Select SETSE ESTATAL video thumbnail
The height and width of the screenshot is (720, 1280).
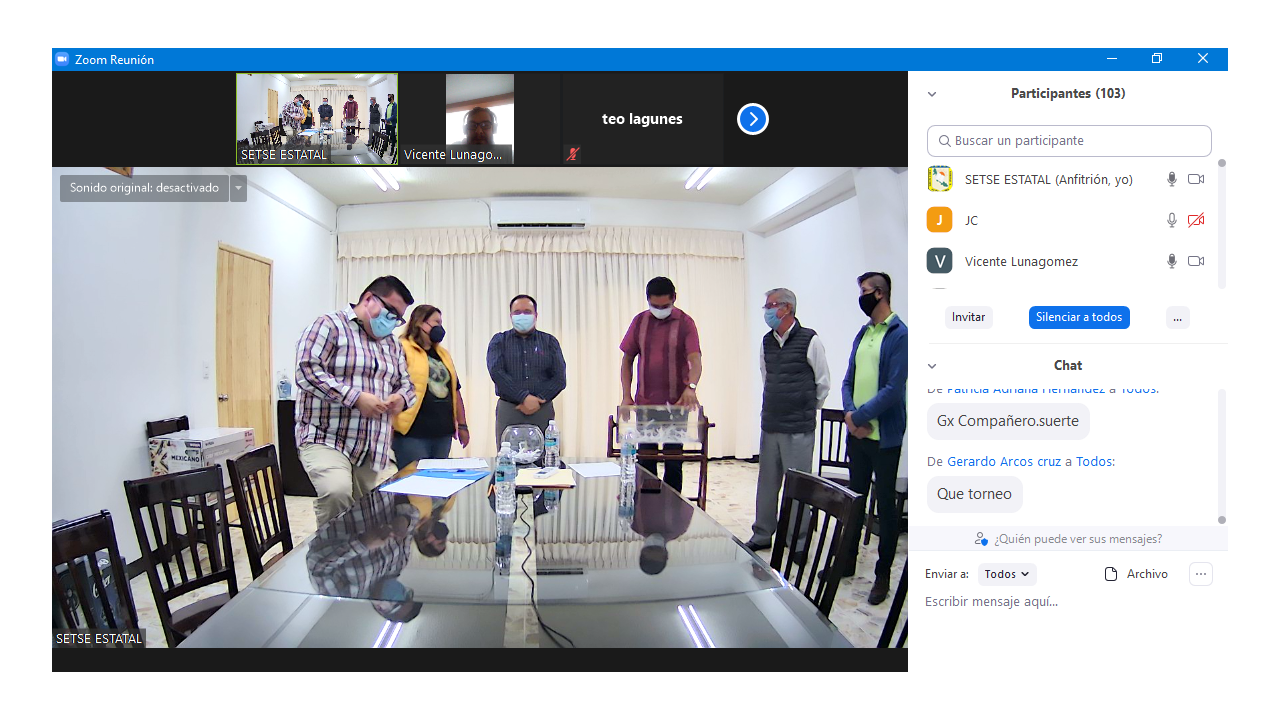(317, 119)
